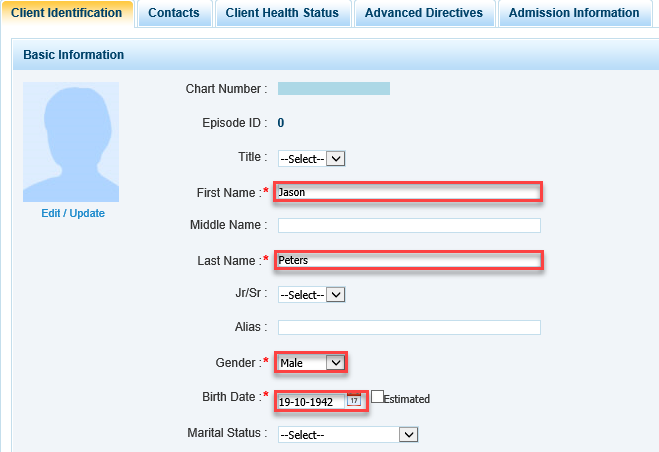Click the Edit / Update photo link

(72, 213)
